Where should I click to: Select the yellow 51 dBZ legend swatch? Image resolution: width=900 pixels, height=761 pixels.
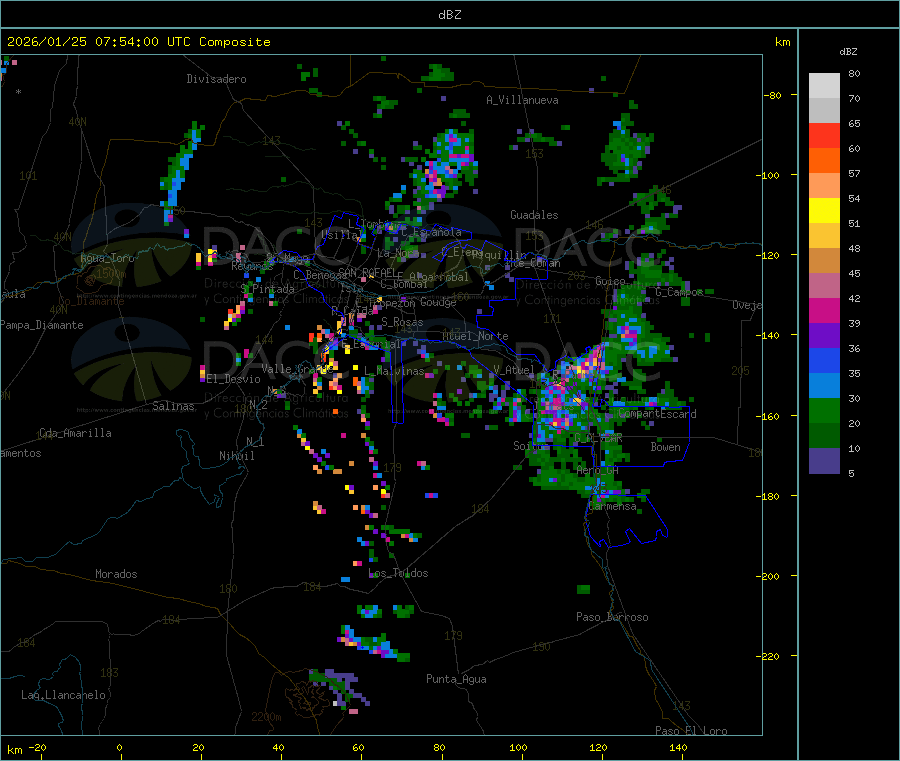click(824, 211)
